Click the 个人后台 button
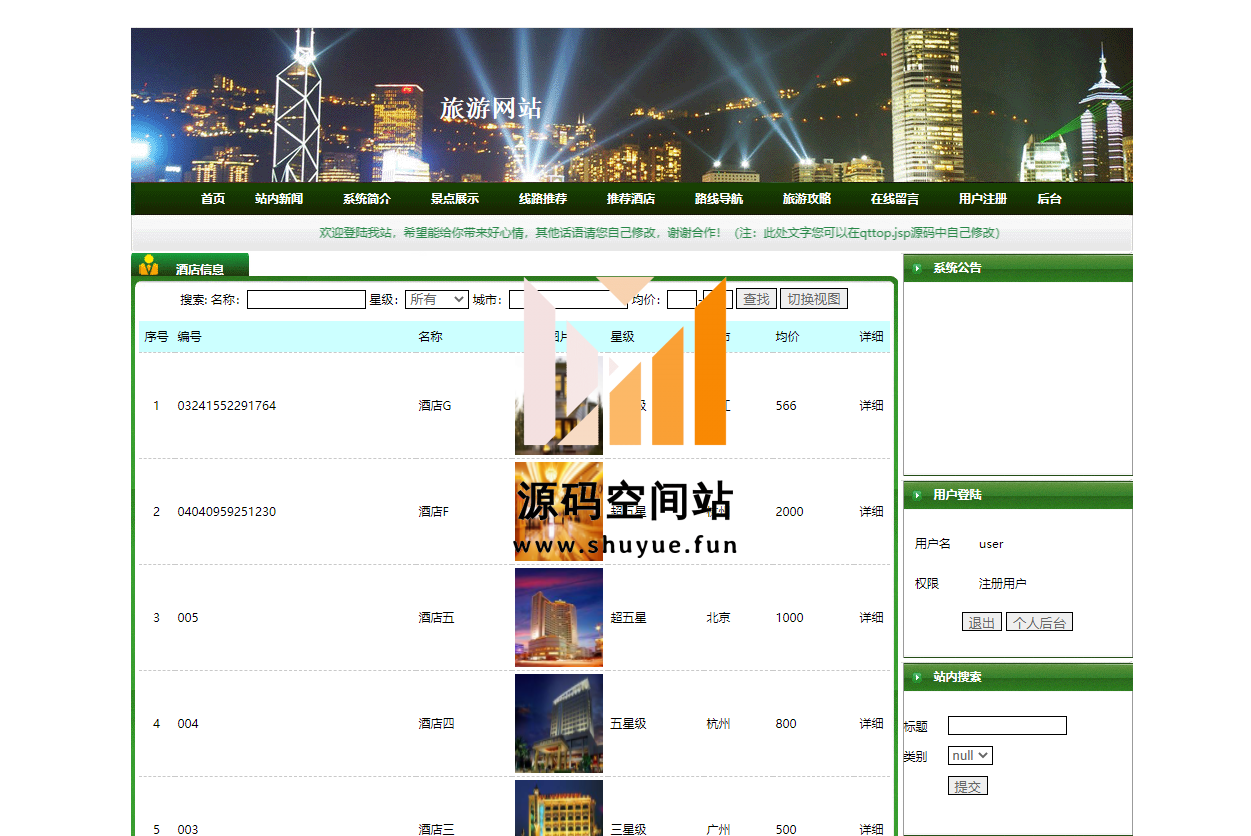Screen dimensions: 1251x836 pos(1039,622)
